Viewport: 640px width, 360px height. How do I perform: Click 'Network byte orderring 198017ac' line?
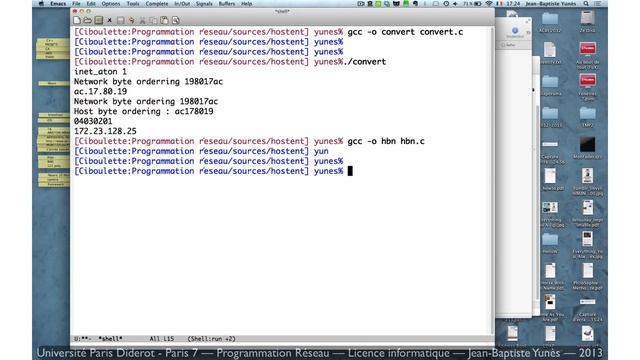click(148, 82)
